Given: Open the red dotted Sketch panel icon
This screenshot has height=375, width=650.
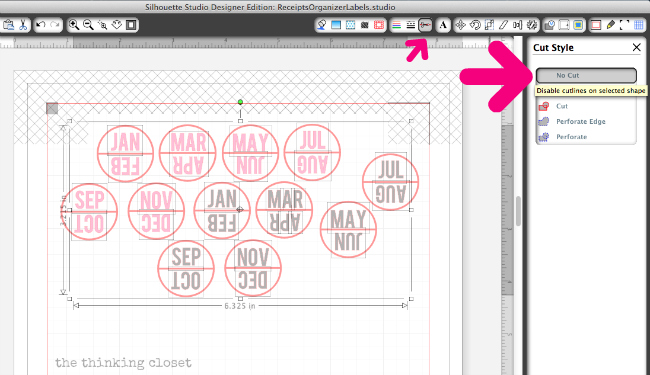Looking at the screenshot, I should tap(379, 25).
